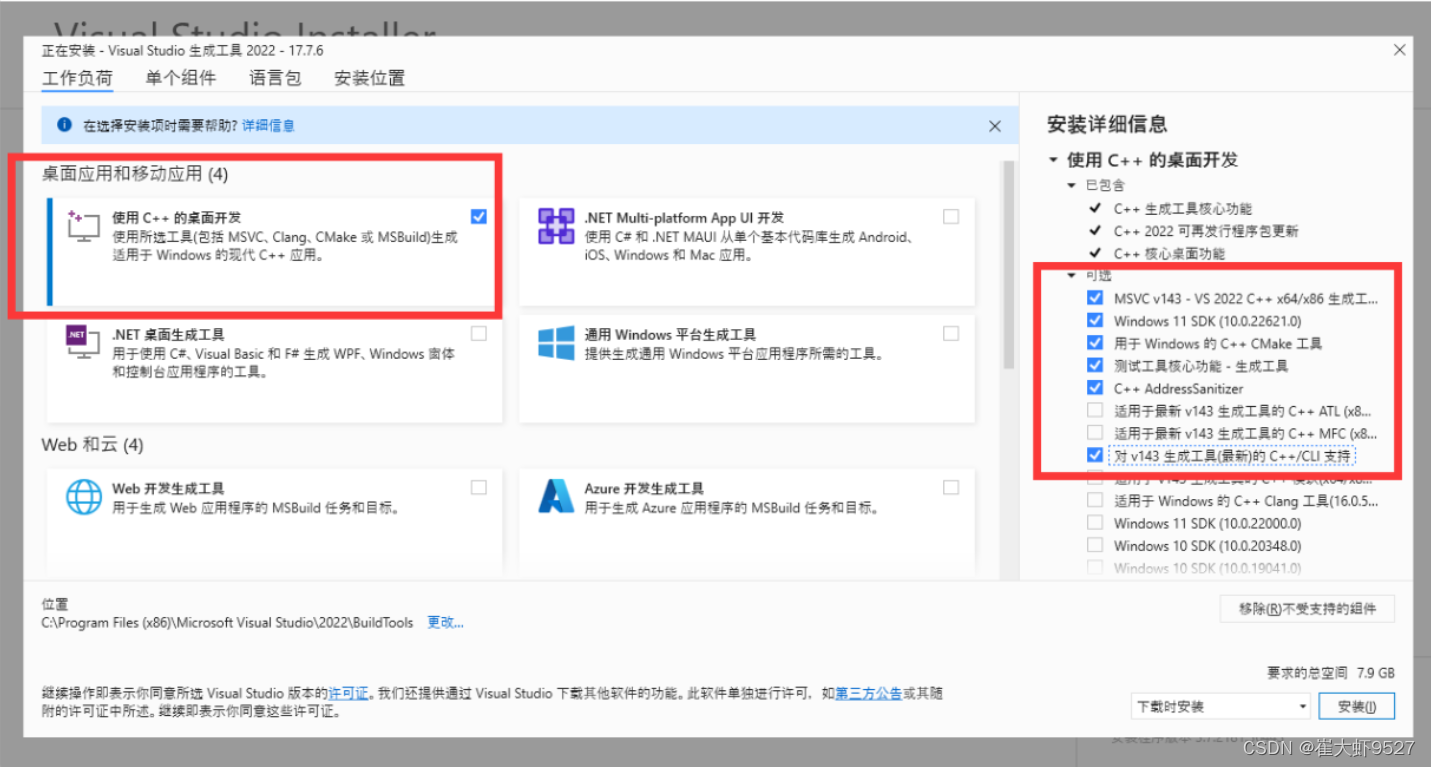Collapse the 可选 optional components group

point(1073,275)
